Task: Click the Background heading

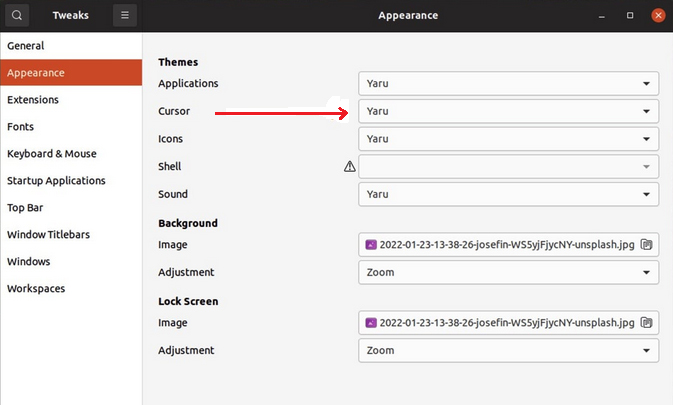Action: click(188, 224)
